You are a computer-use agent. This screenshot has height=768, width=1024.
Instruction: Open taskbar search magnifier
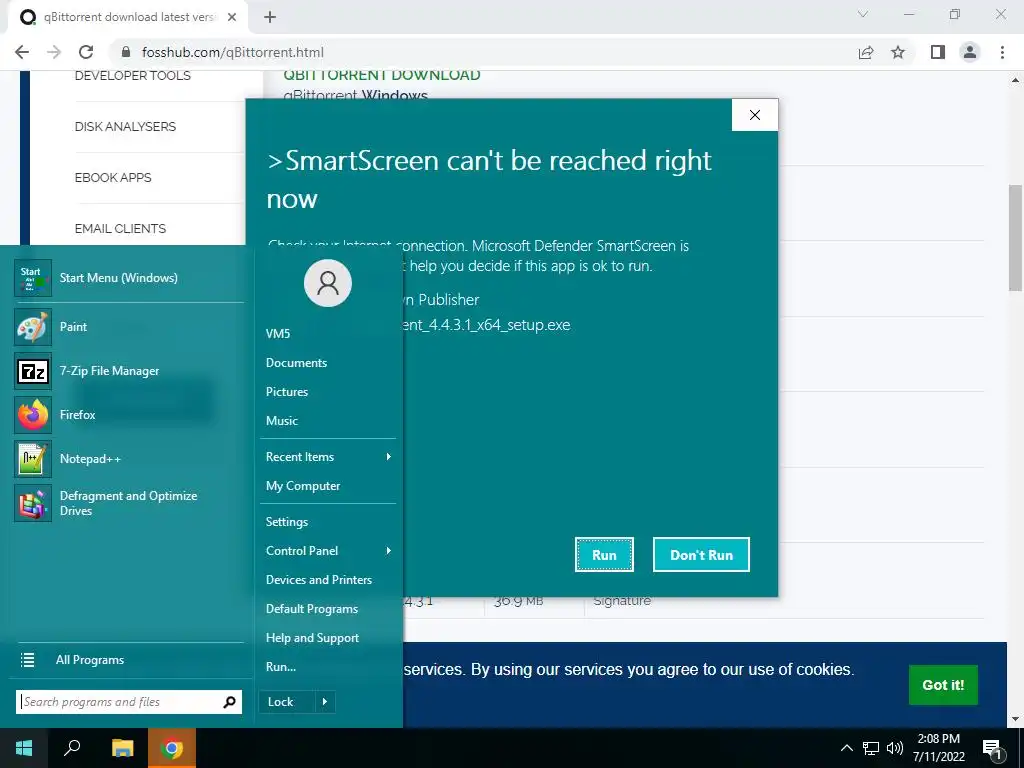point(72,748)
